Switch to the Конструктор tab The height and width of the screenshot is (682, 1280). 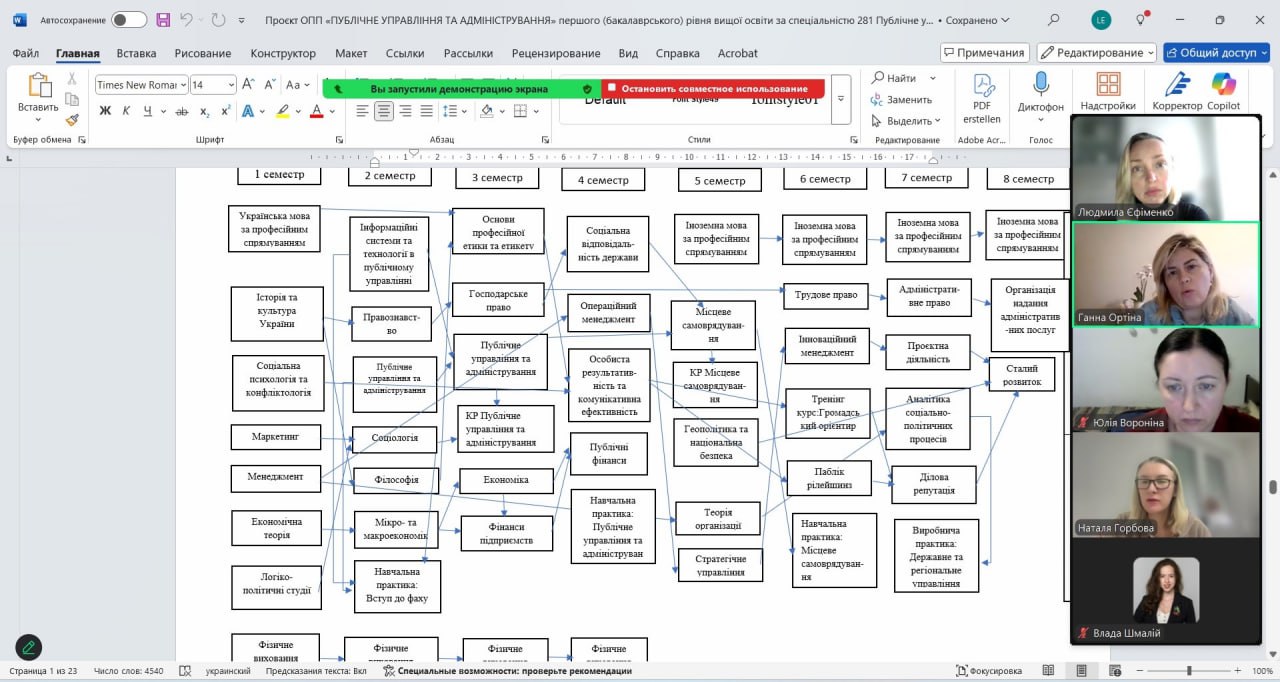(283, 53)
